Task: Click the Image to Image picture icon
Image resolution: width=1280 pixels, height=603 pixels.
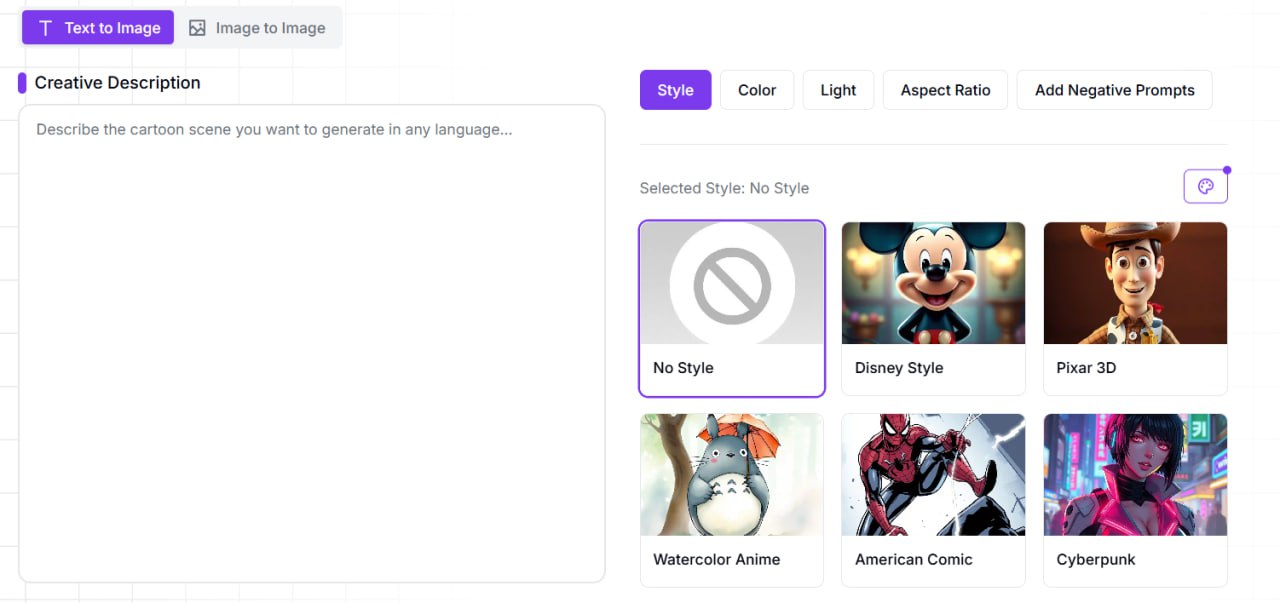Action: pyautogui.click(x=197, y=28)
